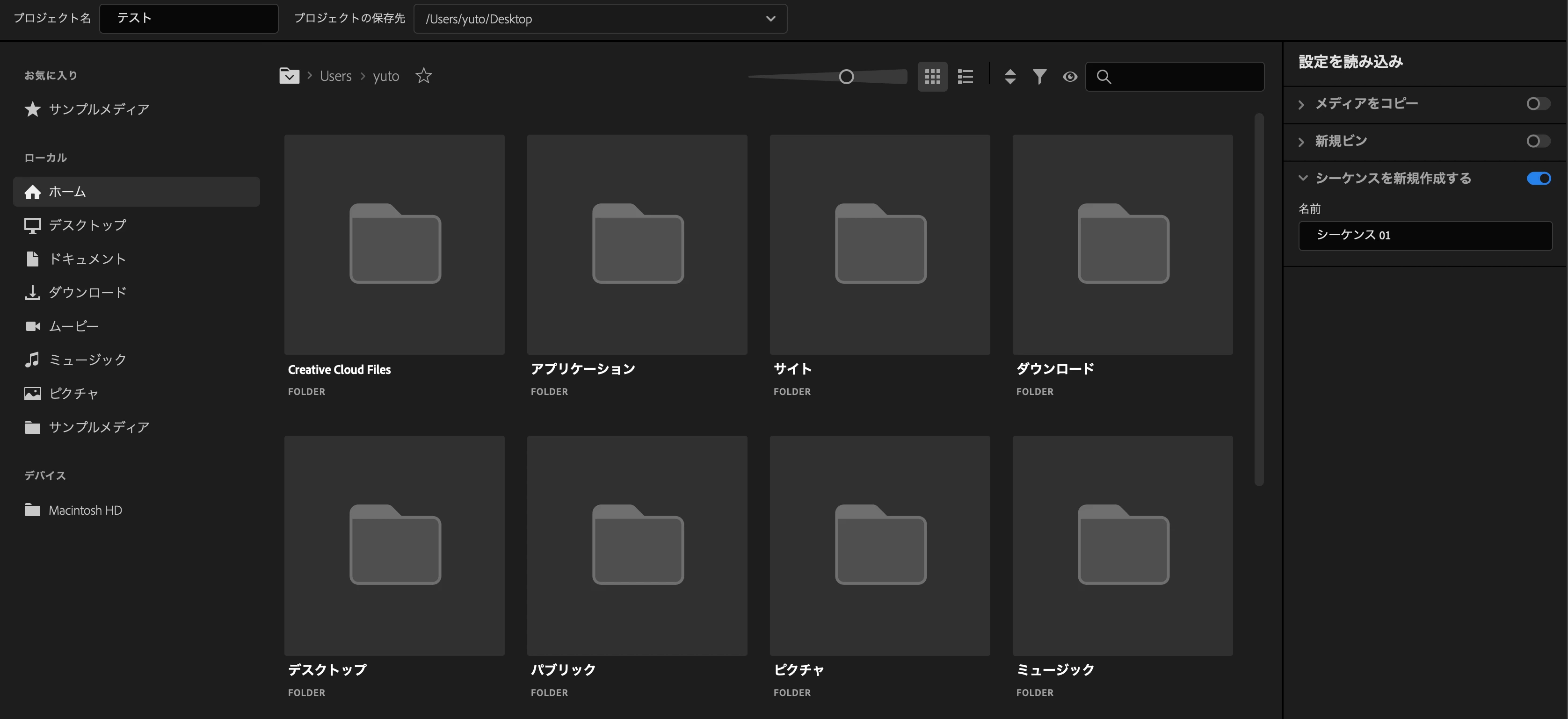The width and height of the screenshot is (1568, 719).
Task: Open the folder history dropdown icon
Action: (x=289, y=76)
